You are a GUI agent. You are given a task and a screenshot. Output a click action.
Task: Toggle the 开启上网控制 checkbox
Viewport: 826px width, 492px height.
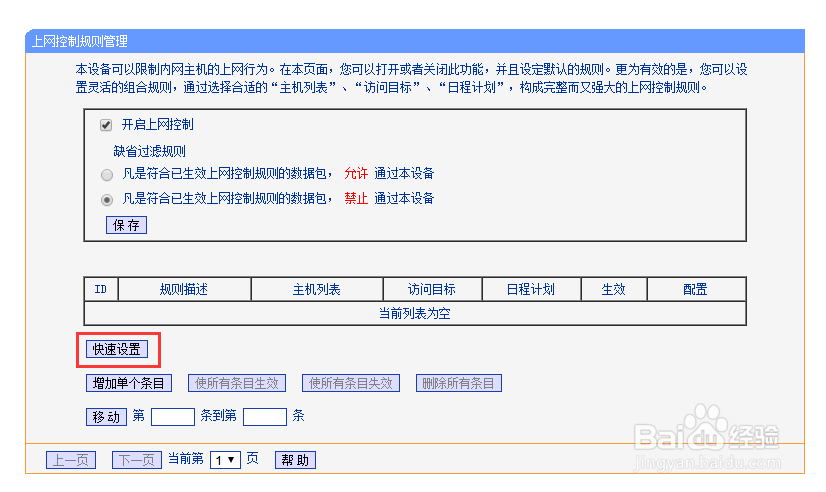106,125
